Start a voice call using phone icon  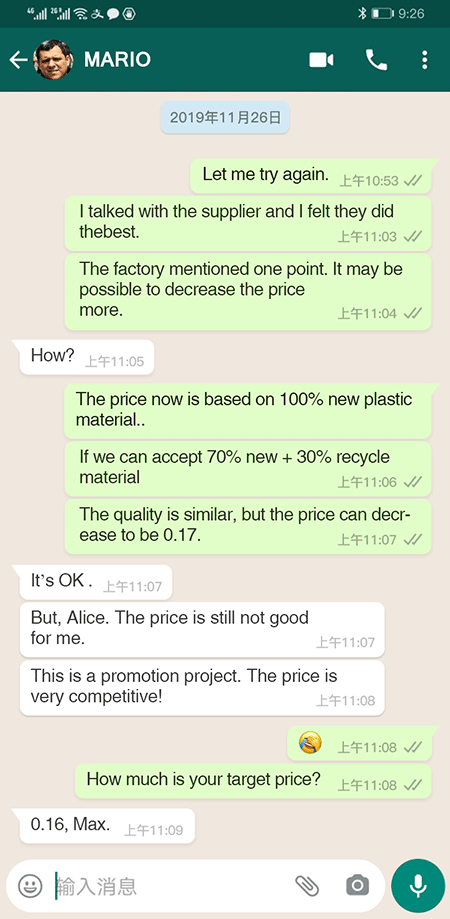pos(376,60)
